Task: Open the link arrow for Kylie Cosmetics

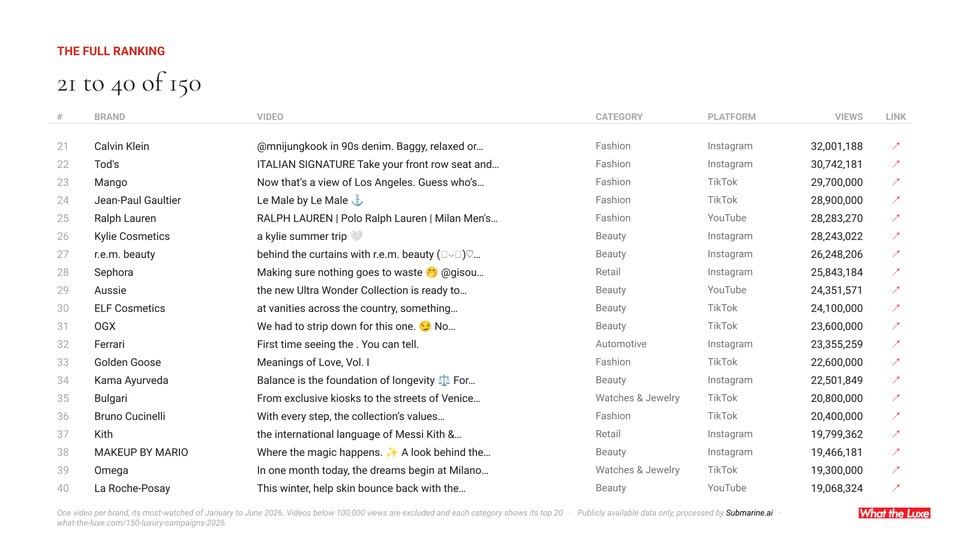Action: pyautogui.click(x=896, y=236)
